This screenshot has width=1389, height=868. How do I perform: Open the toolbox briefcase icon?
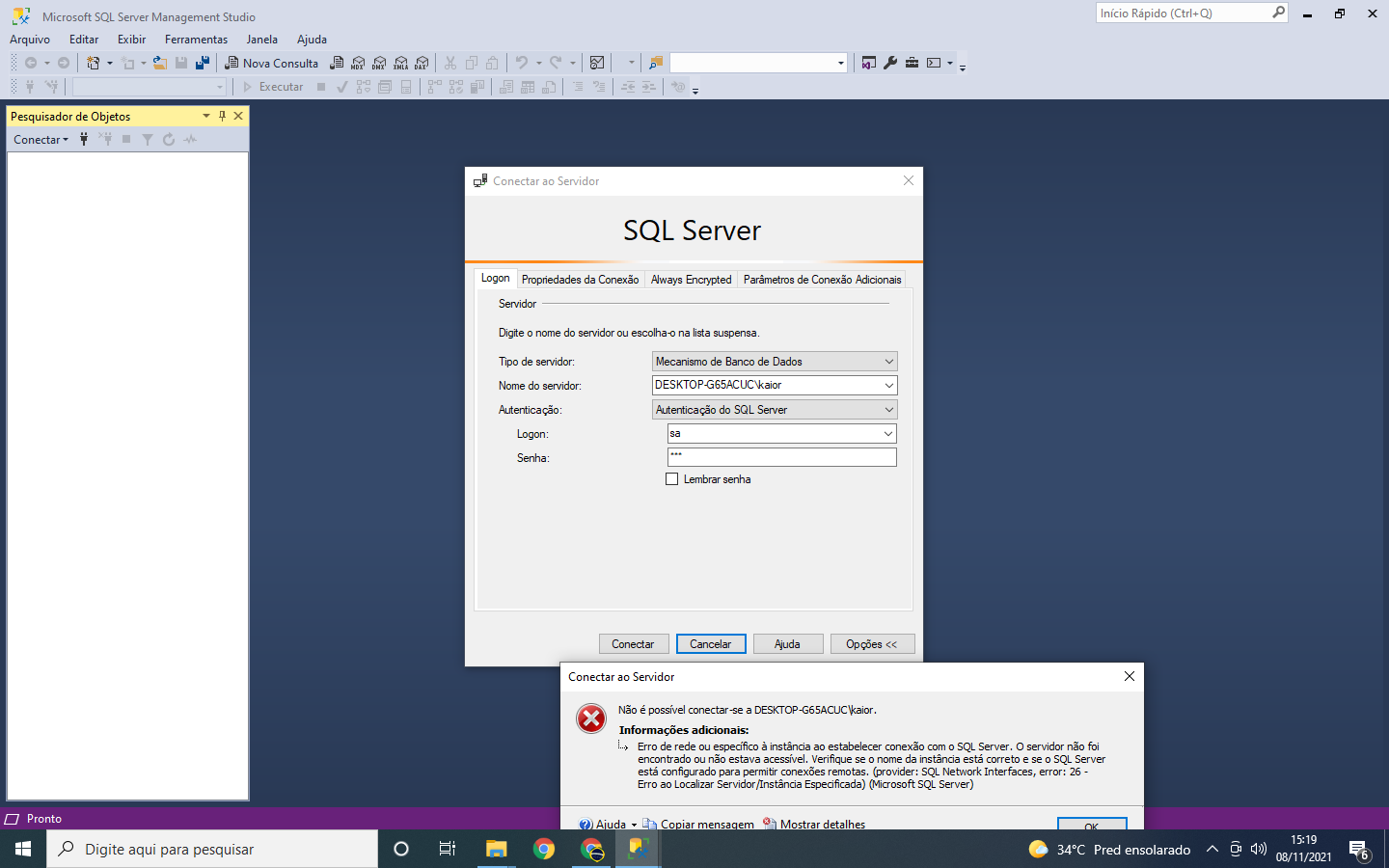[x=912, y=63]
